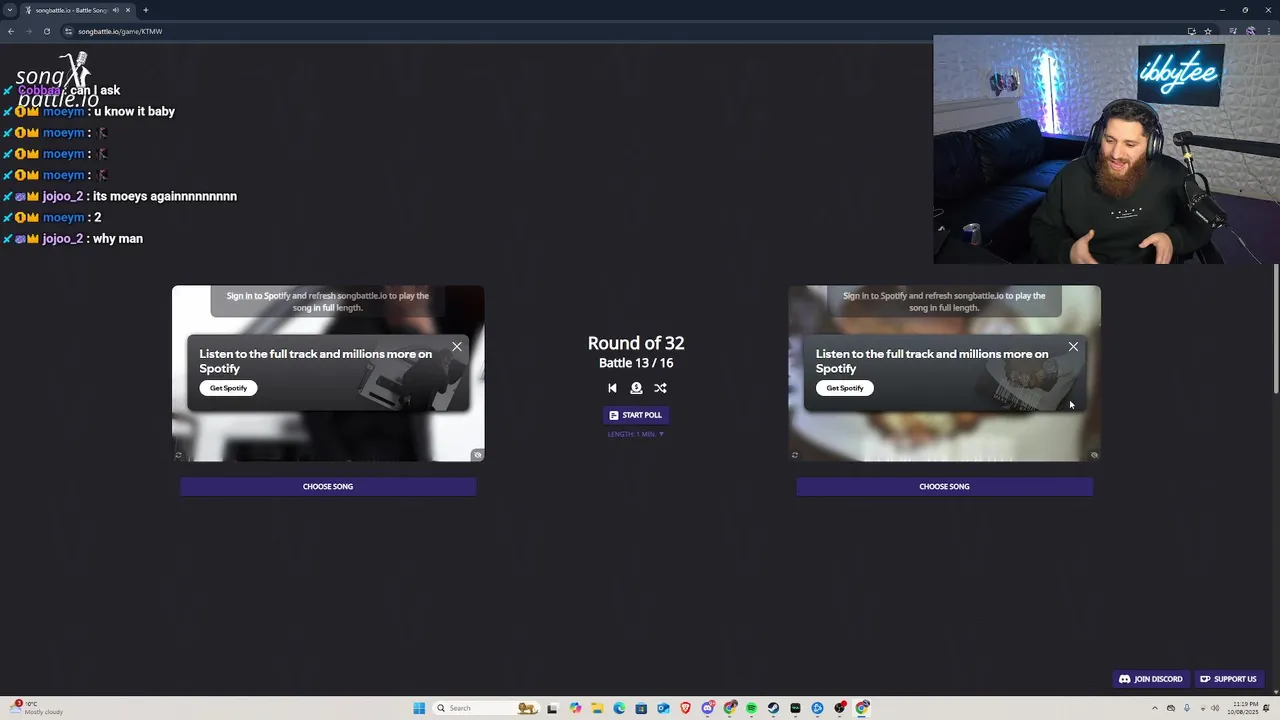The width and height of the screenshot is (1280, 720).
Task: Click the small icon at the right card's bottom-right
Action: (x=1094, y=455)
